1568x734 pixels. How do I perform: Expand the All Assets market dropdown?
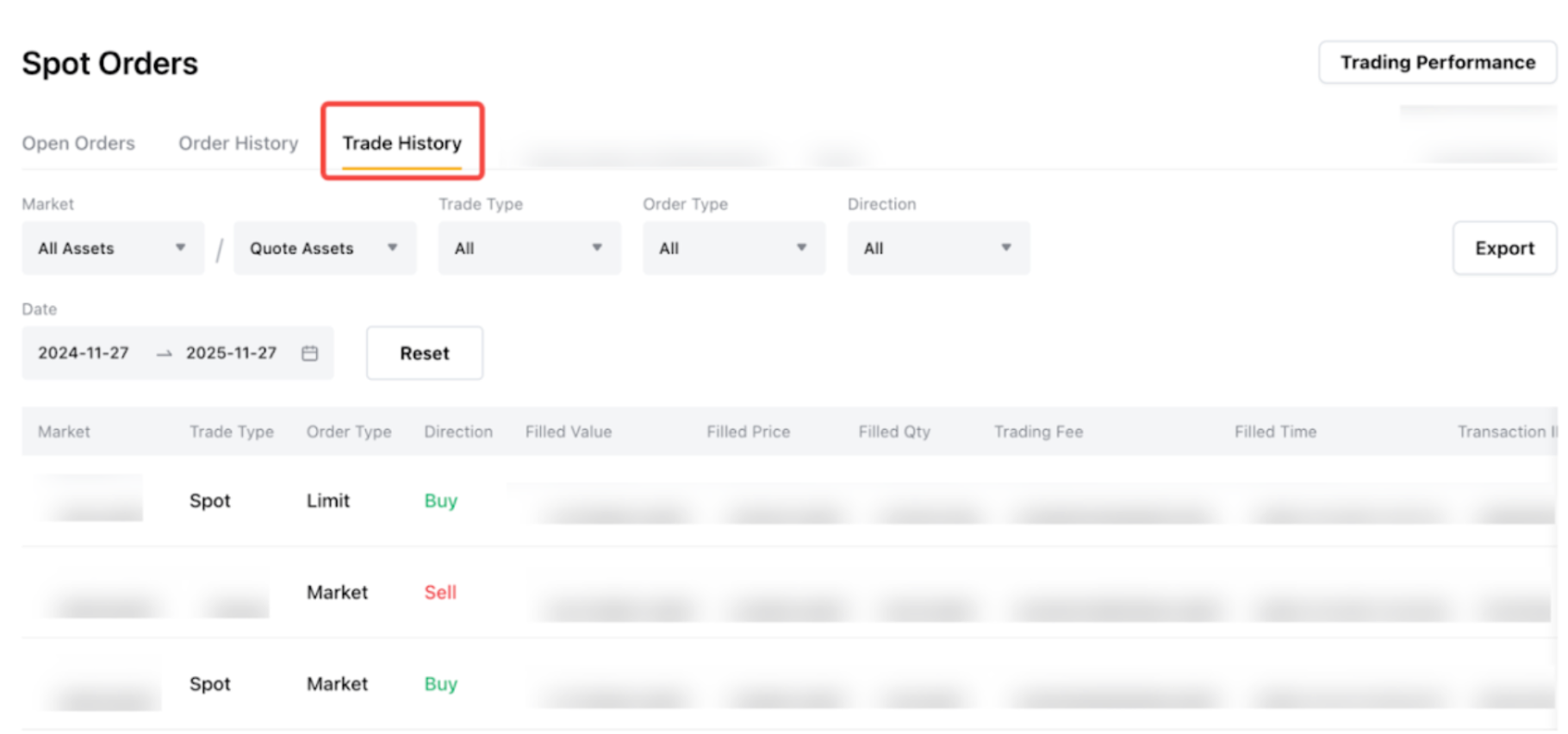point(113,248)
